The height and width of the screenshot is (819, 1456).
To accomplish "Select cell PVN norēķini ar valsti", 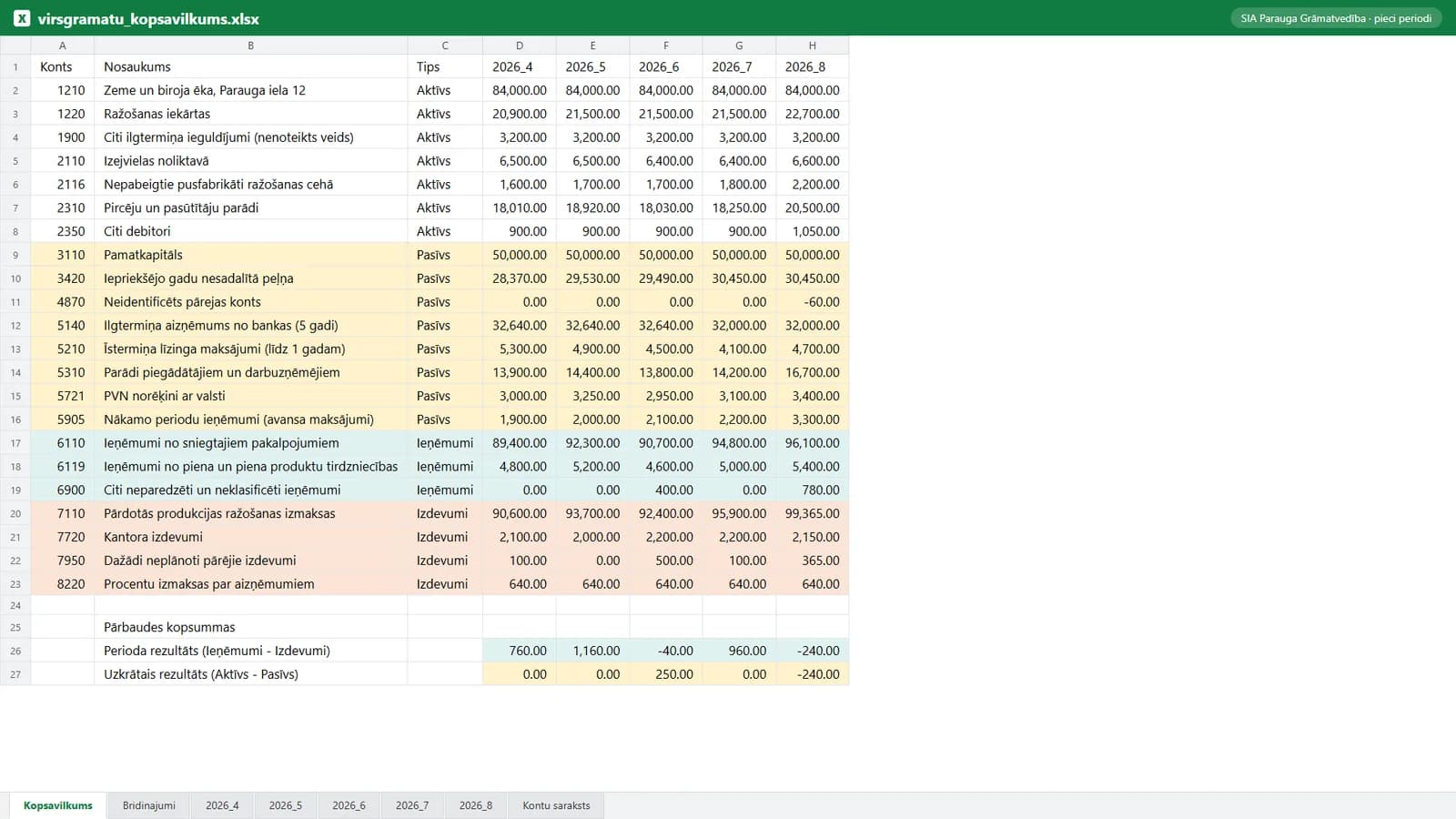I will pos(251,396).
